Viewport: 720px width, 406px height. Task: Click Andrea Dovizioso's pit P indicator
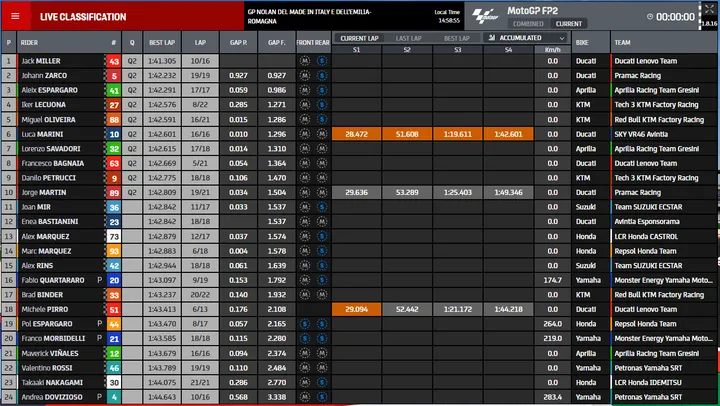[x=100, y=397]
